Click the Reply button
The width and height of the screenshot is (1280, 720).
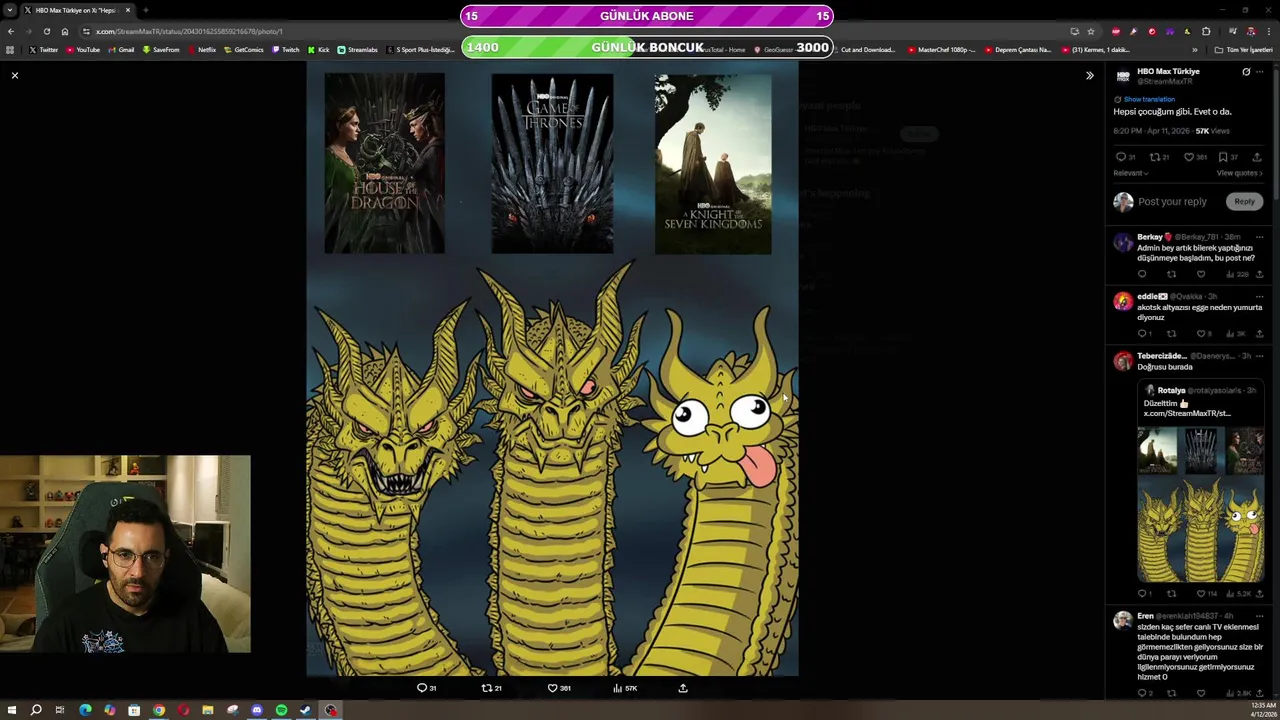[x=1244, y=202]
